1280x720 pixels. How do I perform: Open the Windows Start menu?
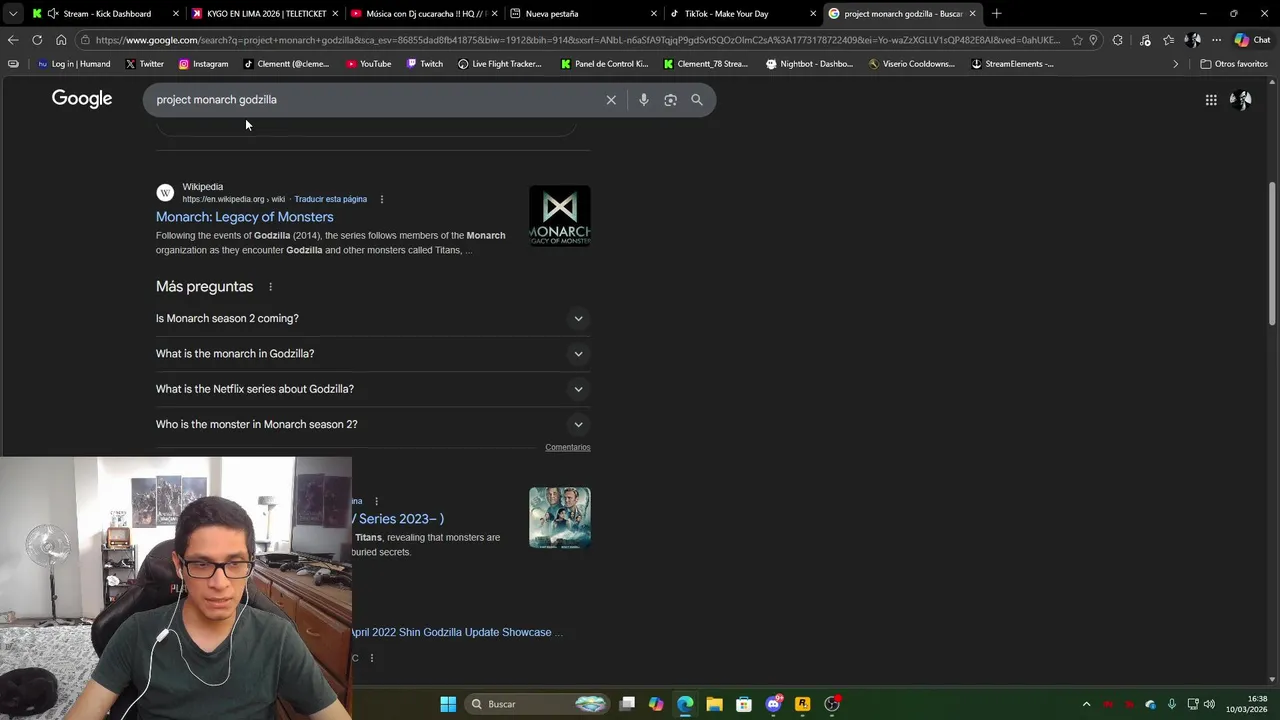click(x=448, y=704)
